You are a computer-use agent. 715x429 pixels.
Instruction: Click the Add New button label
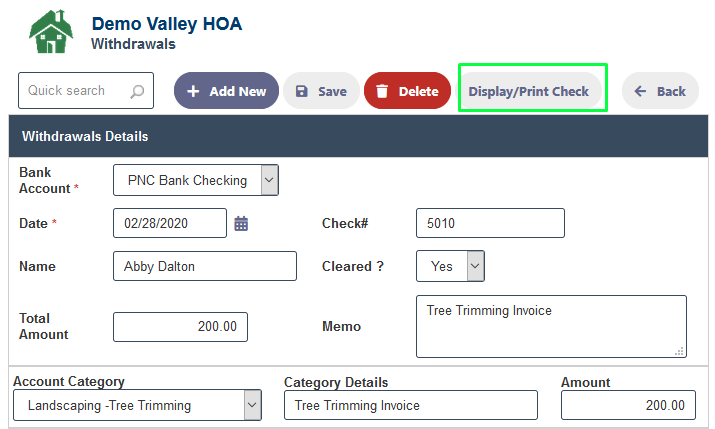(x=238, y=91)
